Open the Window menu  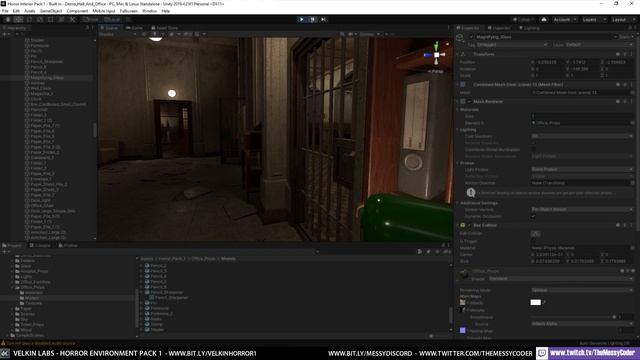[149, 11]
